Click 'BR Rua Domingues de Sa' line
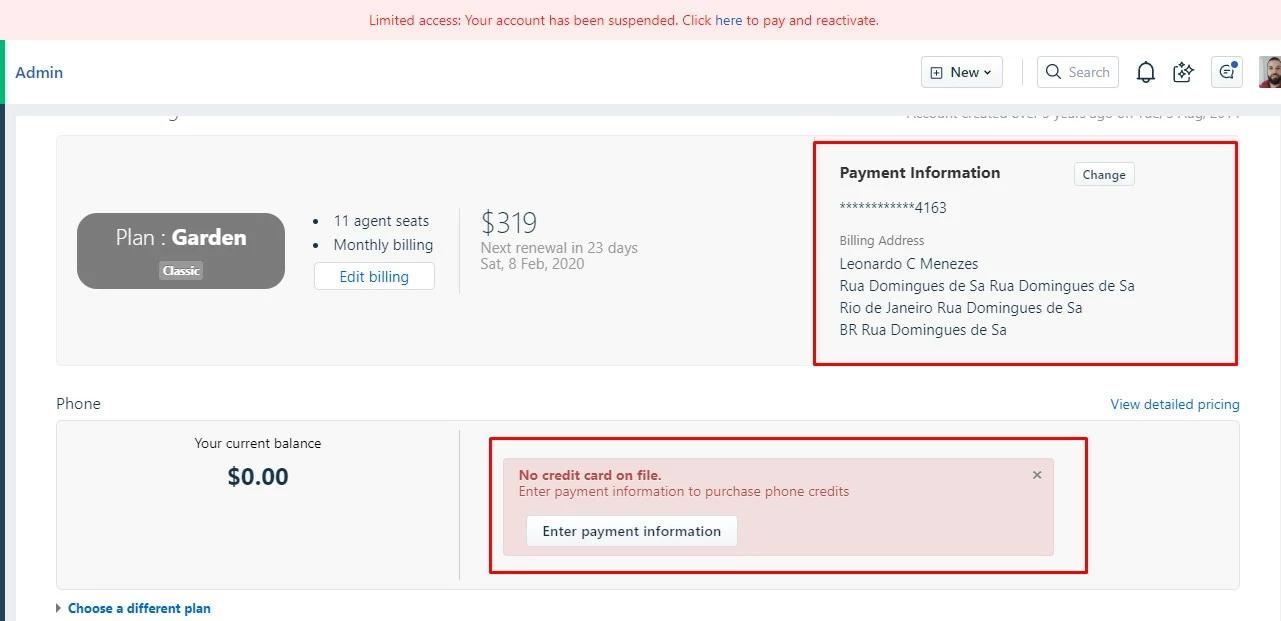 (923, 330)
